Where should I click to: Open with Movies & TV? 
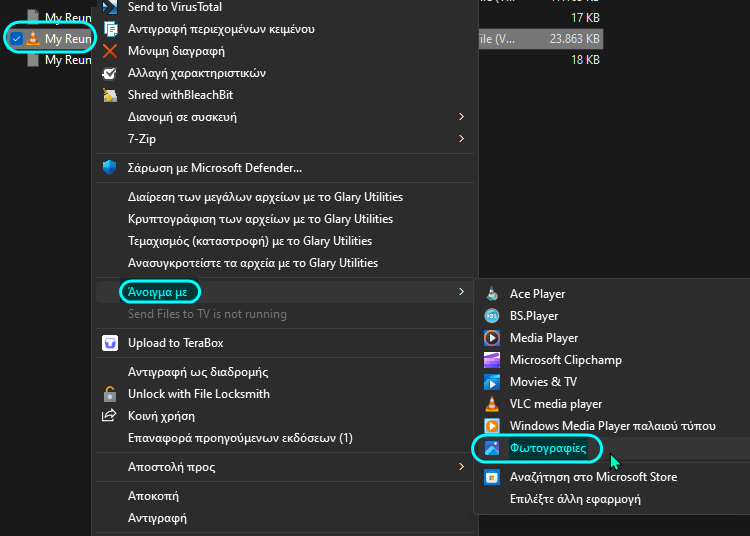coord(614,382)
